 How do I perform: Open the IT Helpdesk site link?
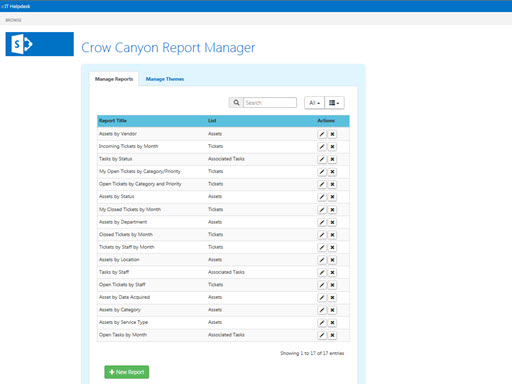click(x=17, y=6)
